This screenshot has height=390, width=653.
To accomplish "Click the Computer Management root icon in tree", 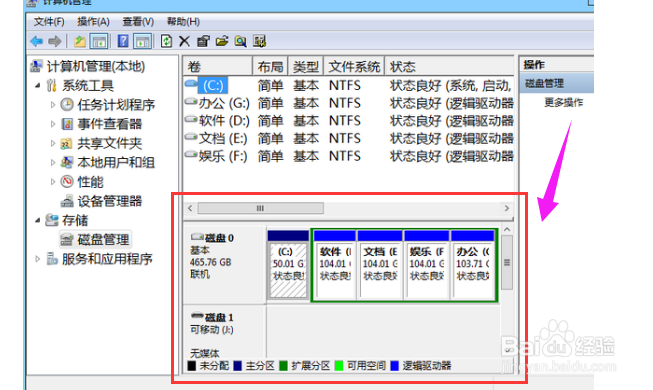I will tap(37, 66).
